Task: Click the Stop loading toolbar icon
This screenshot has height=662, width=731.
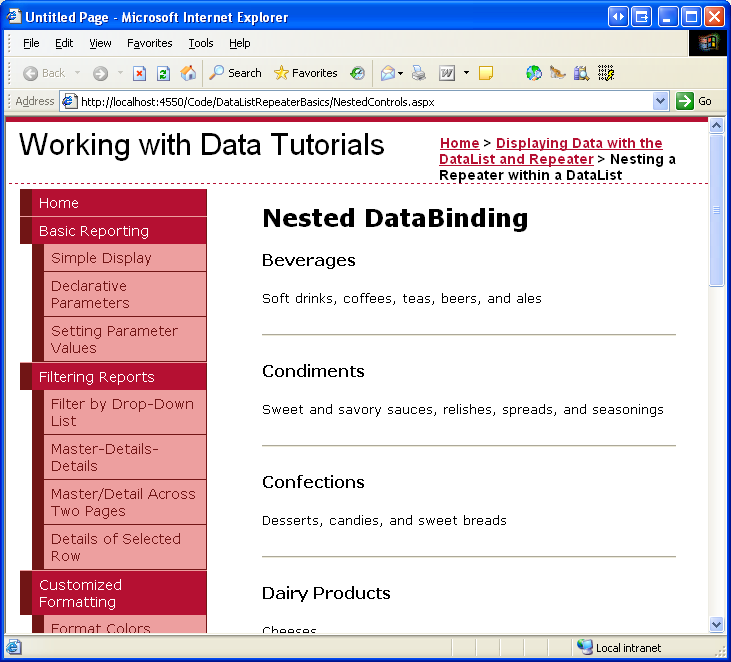Action: [140, 73]
